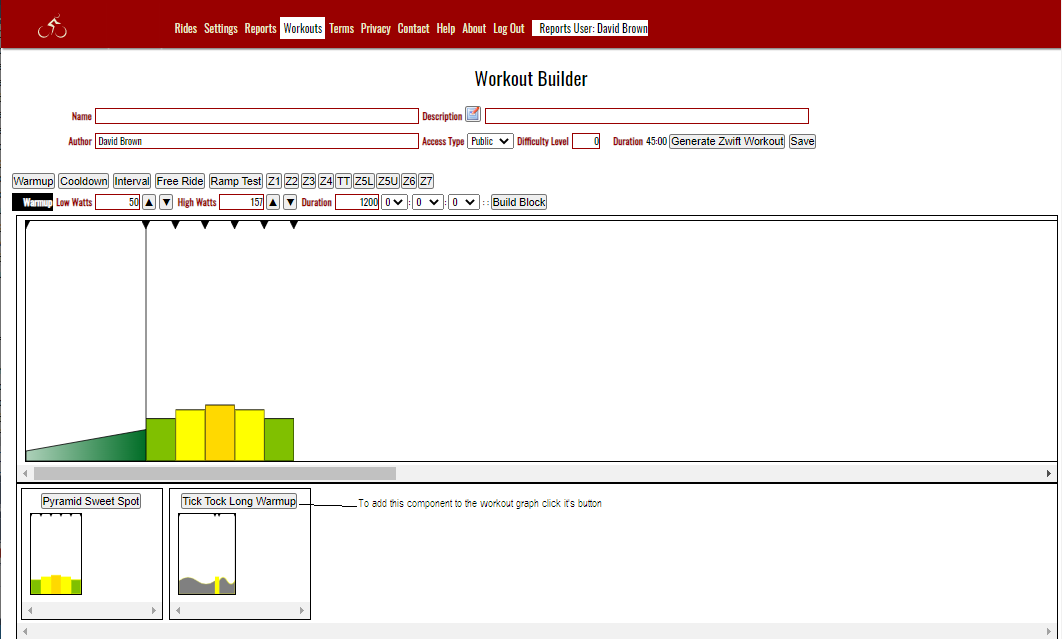The width and height of the screenshot is (1062, 639).
Task: Decrease High Watts with the down arrow
Action: point(290,202)
